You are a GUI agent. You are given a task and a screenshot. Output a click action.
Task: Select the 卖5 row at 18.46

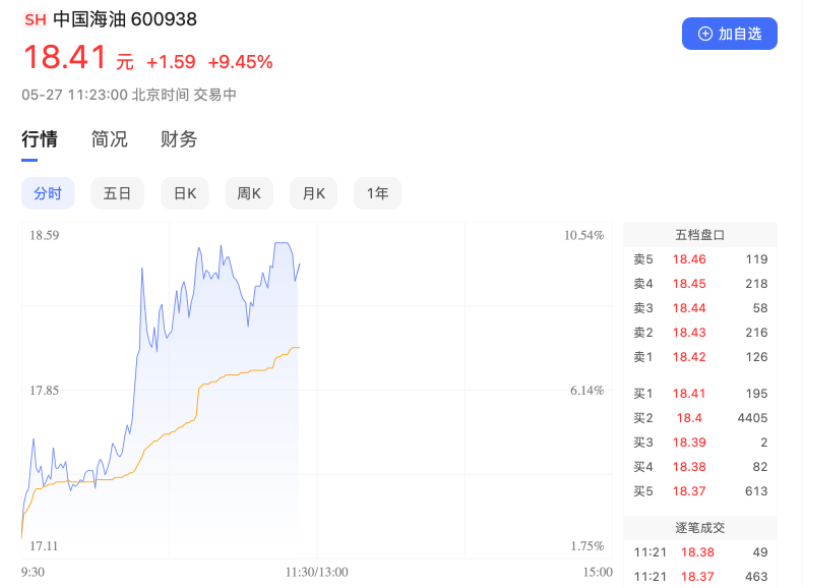[700, 259]
